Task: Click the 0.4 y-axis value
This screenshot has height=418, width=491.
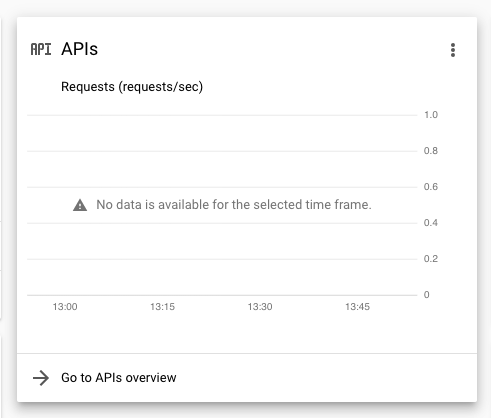Action: pyautogui.click(x=431, y=223)
